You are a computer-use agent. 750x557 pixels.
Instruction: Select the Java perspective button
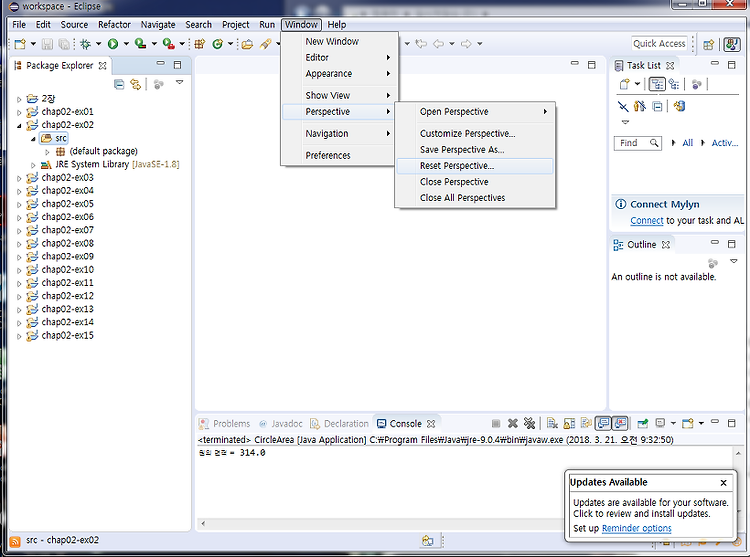[x=731, y=44]
